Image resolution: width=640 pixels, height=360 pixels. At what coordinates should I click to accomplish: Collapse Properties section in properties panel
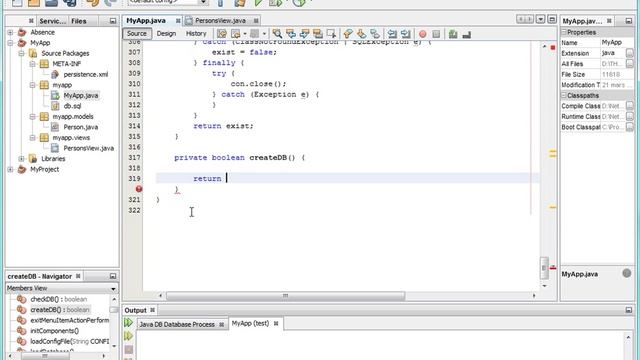[x=564, y=32]
